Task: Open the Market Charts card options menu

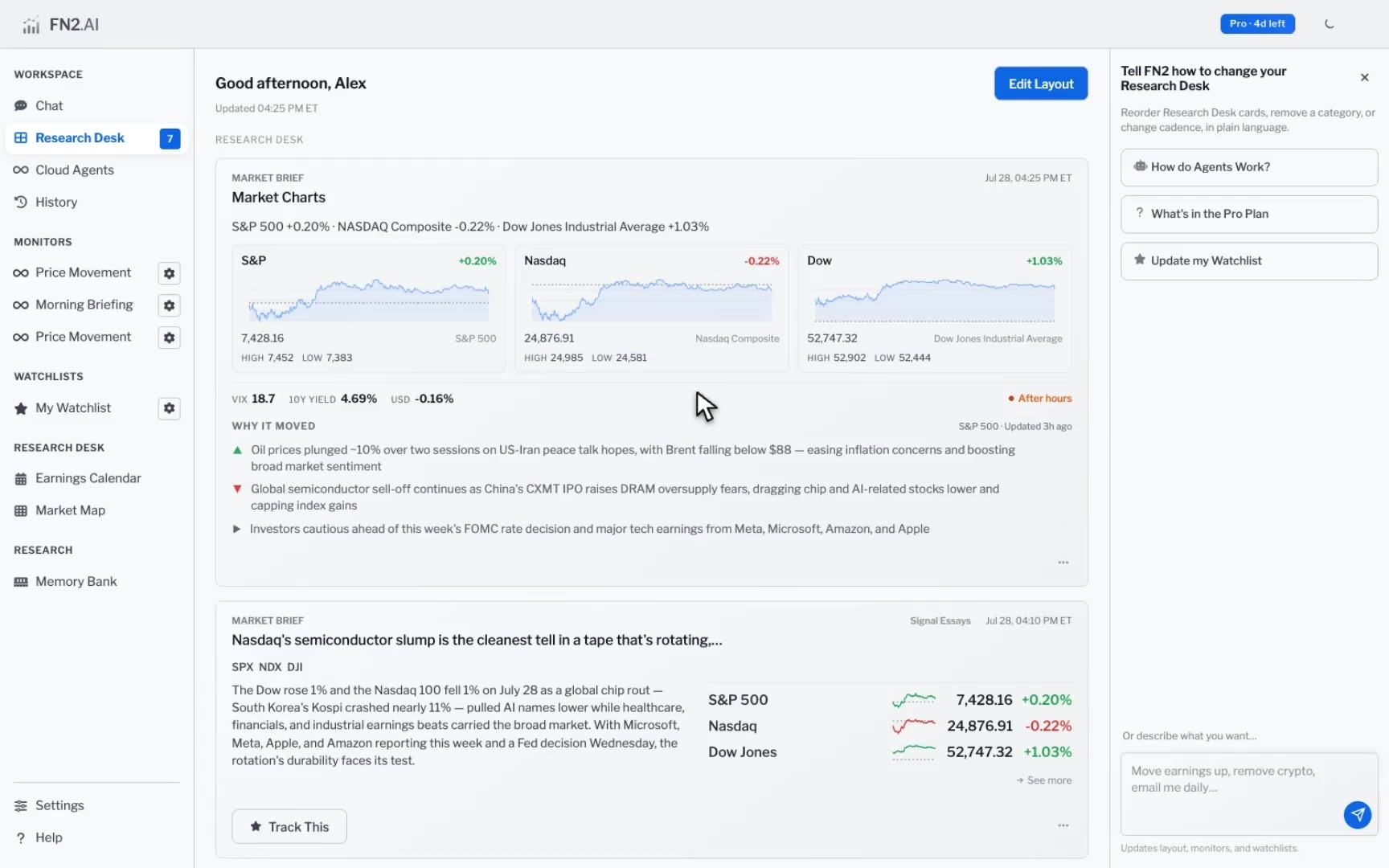Action: click(1063, 563)
